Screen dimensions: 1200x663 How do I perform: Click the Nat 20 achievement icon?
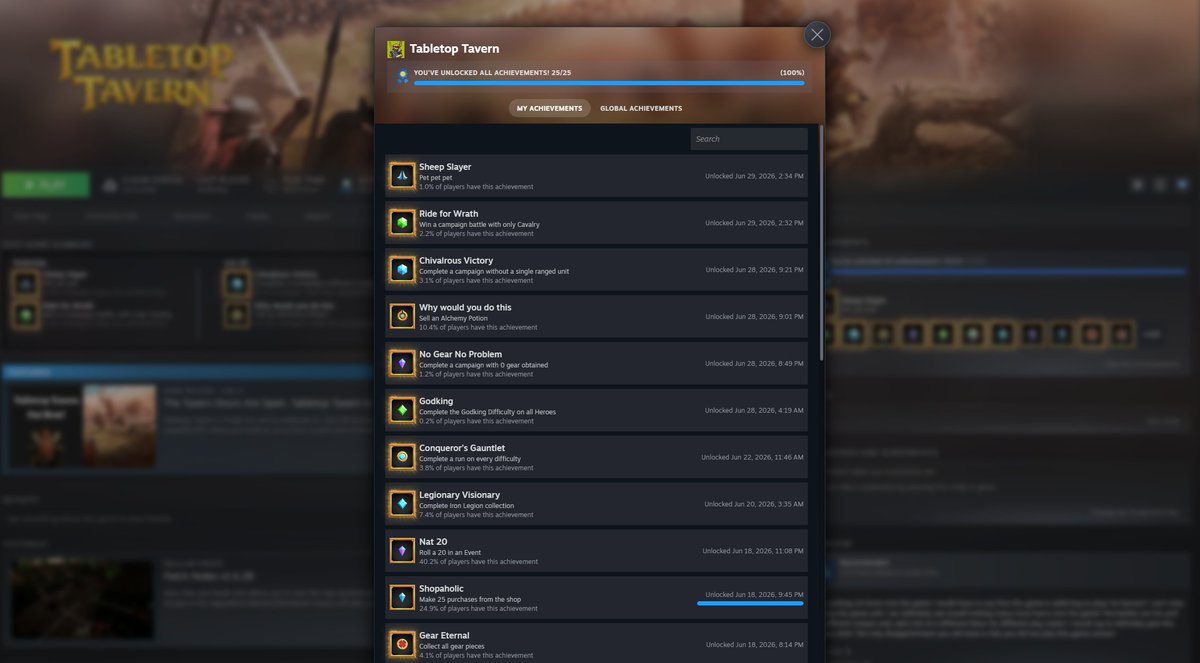(x=402, y=551)
